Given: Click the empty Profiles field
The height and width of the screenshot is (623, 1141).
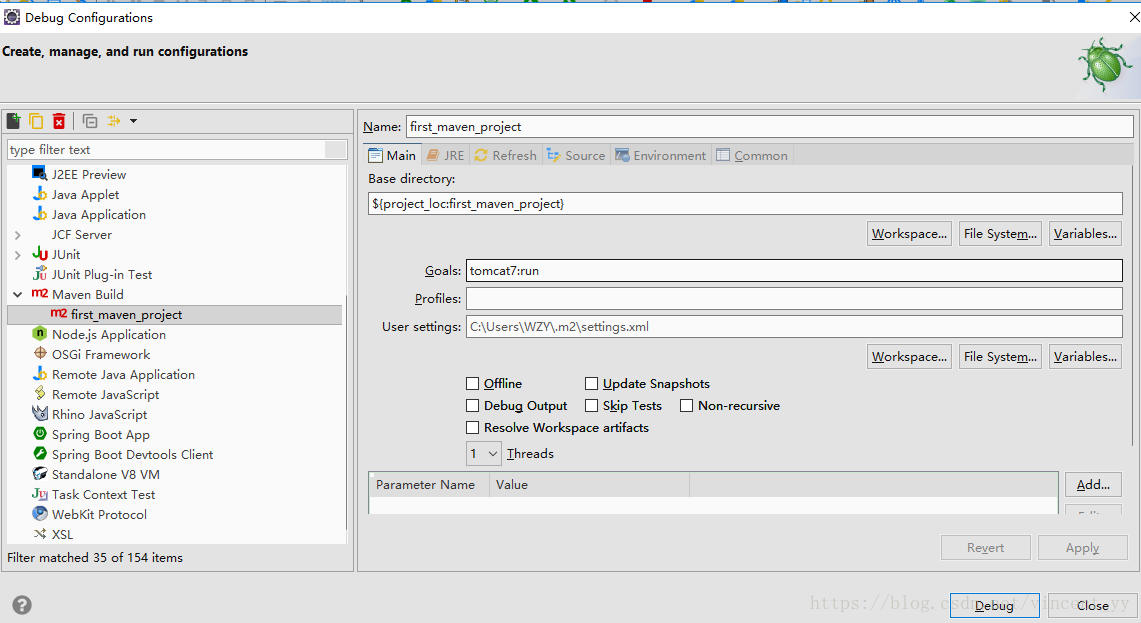Looking at the screenshot, I should 795,298.
